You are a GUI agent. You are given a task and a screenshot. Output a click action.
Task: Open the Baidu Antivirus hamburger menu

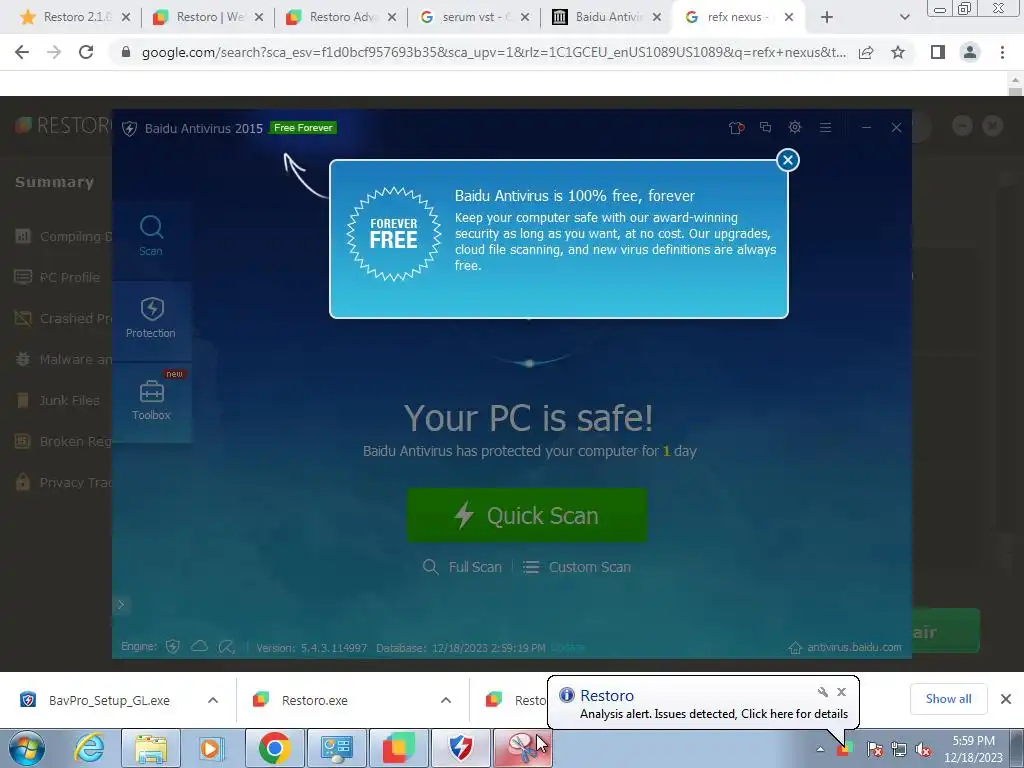click(x=825, y=127)
